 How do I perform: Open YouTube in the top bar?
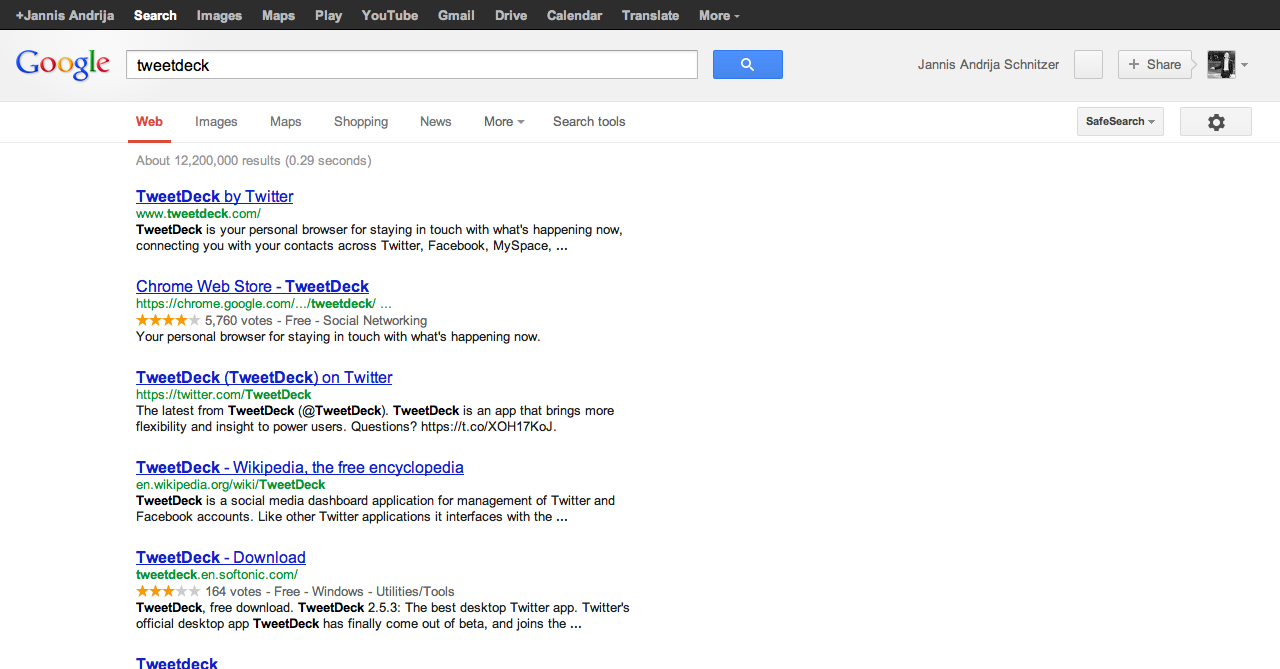(390, 15)
